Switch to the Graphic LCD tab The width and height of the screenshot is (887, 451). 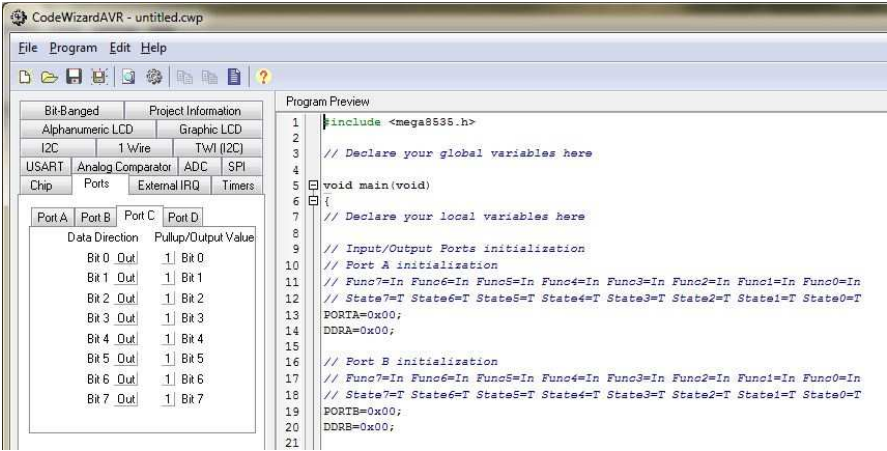pos(210,129)
